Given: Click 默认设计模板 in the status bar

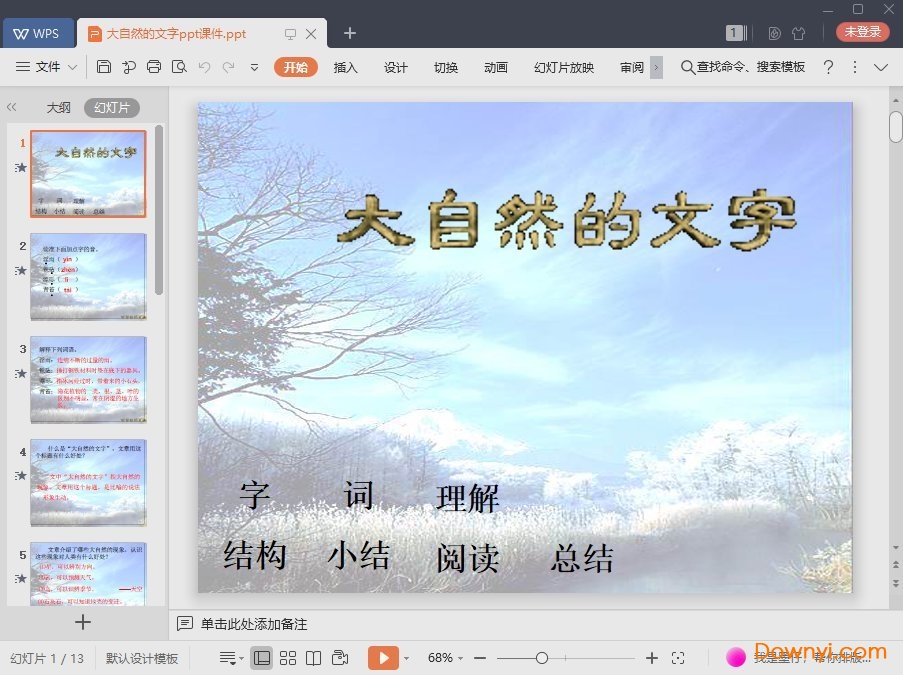Looking at the screenshot, I should pos(142,658).
